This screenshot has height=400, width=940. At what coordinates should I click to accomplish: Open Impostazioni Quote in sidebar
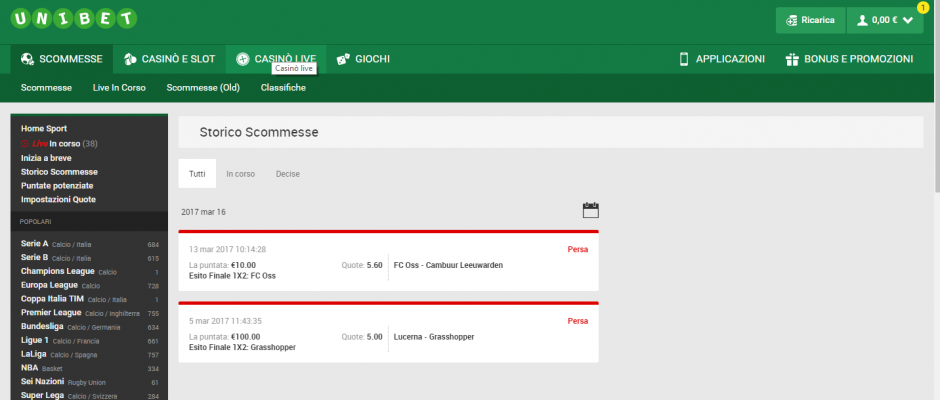(x=58, y=200)
